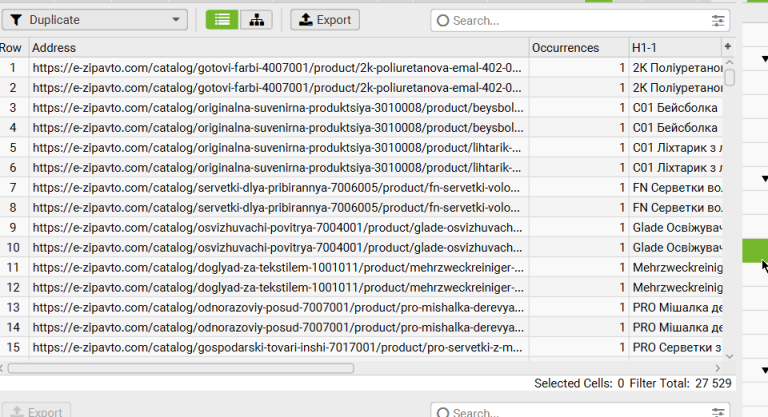Viewport: 768px width, 417px height.
Task: Click H1 cell 'Glade Освіжувач' in row 9
Action: (x=677, y=228)
